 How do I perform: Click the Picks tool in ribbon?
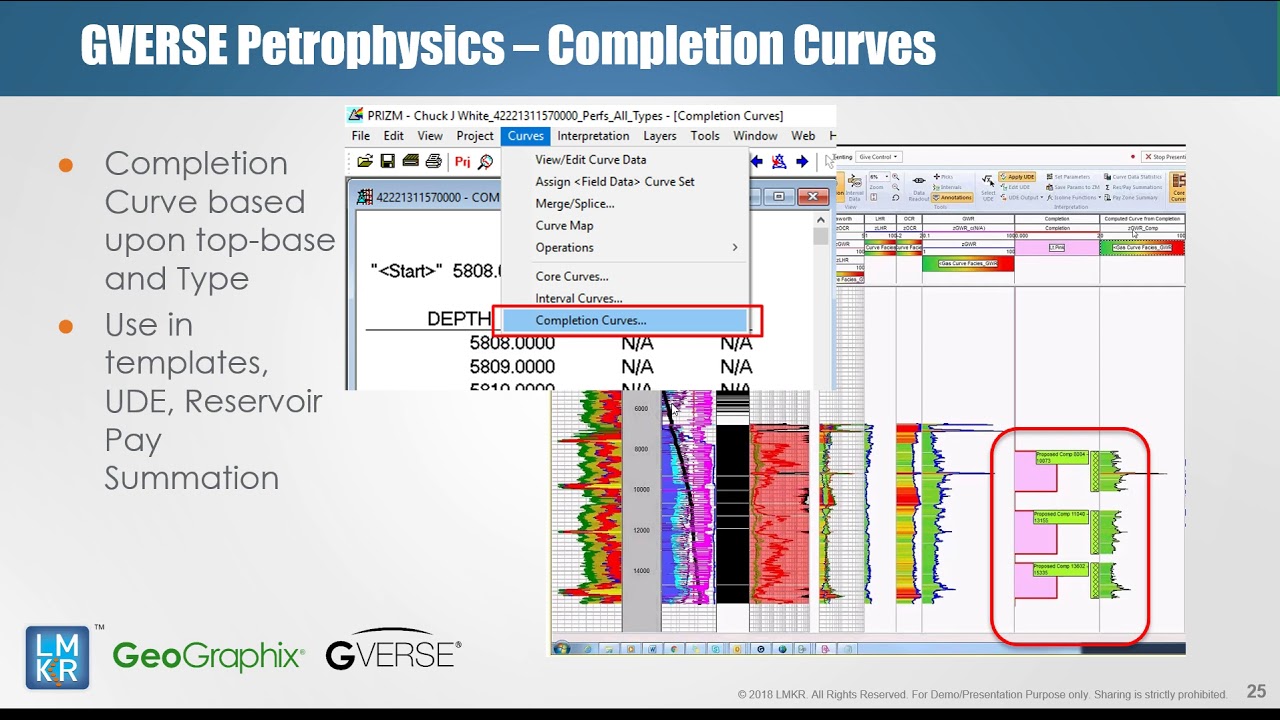pos(943,177)
